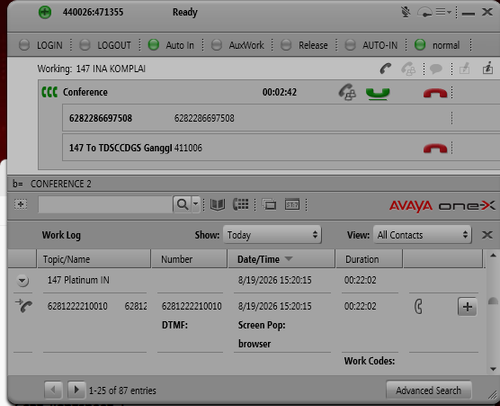Hang up the Conference call with red handset
Screen dimensions: 500x406
click(435, 93)
